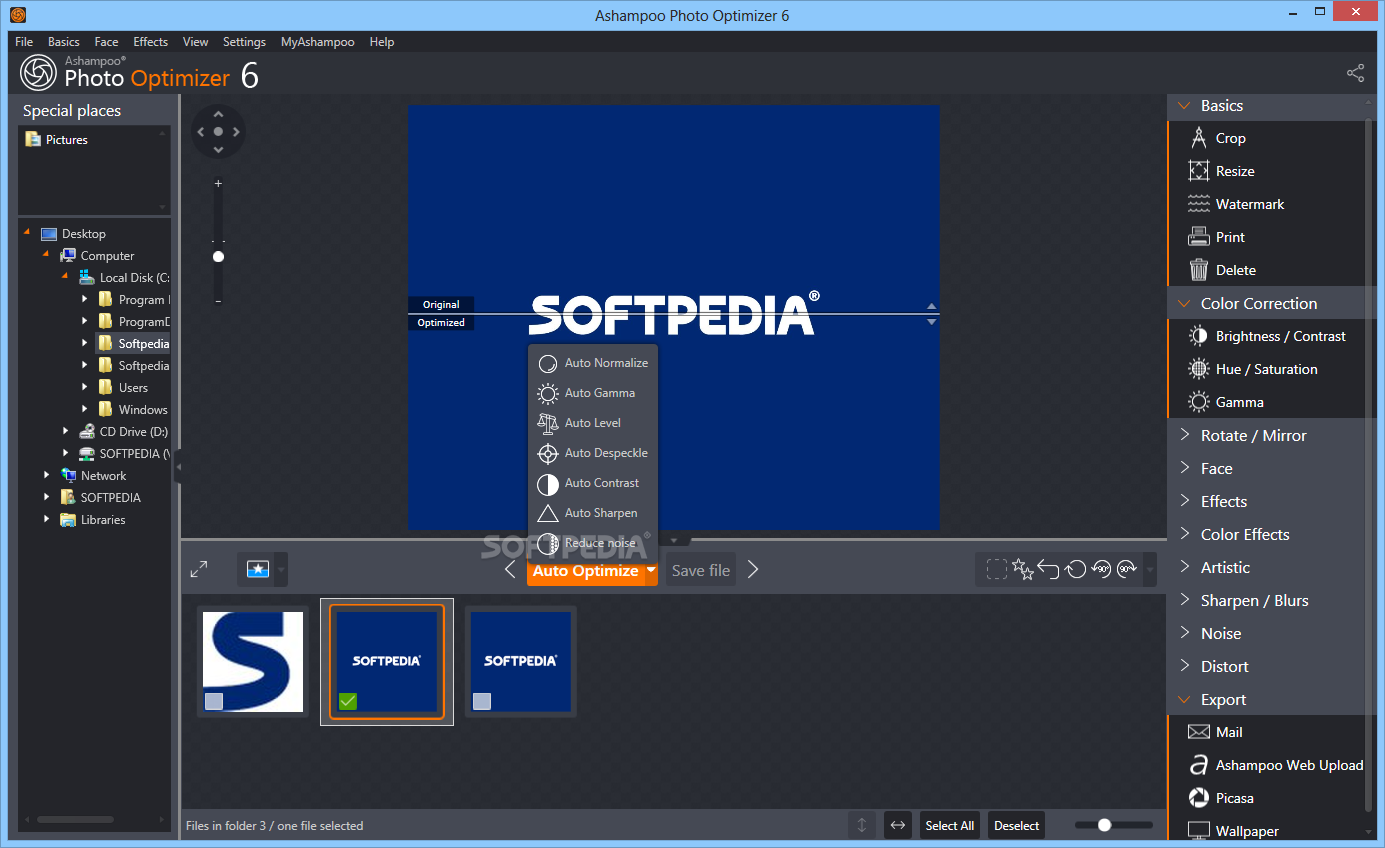Screen dimensions: 1385x848
Task: Click the star image view button
Action: pyautogui.click(x=258, y=569)
